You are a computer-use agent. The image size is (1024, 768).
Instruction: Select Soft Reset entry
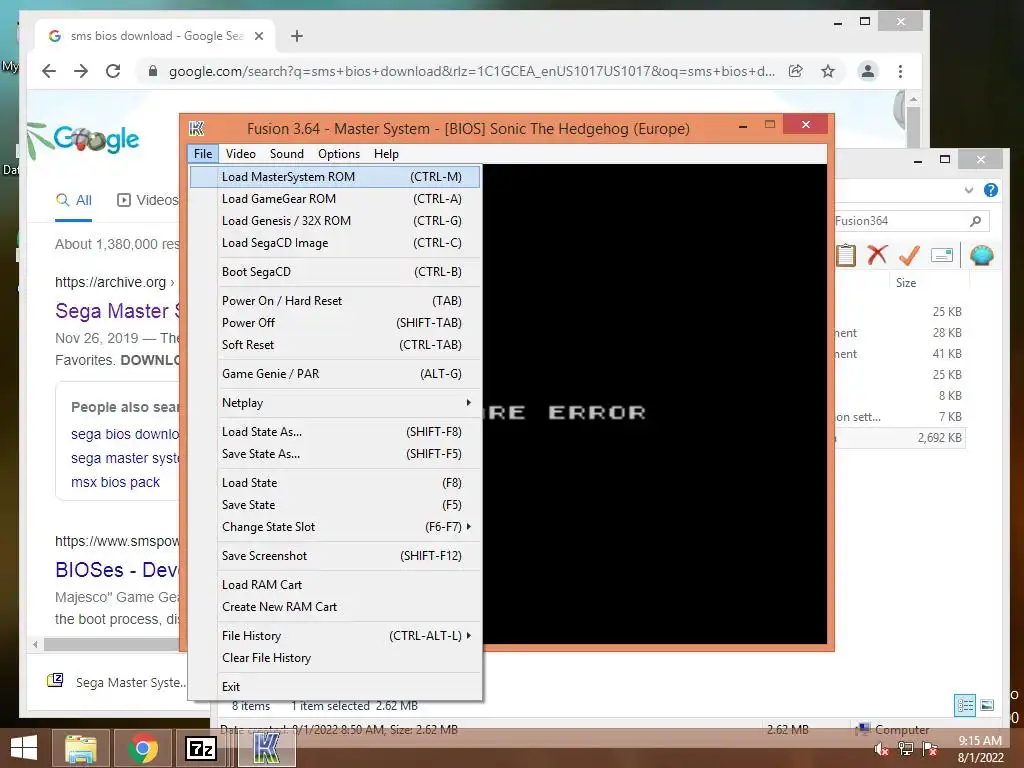(x=335, y=345)
